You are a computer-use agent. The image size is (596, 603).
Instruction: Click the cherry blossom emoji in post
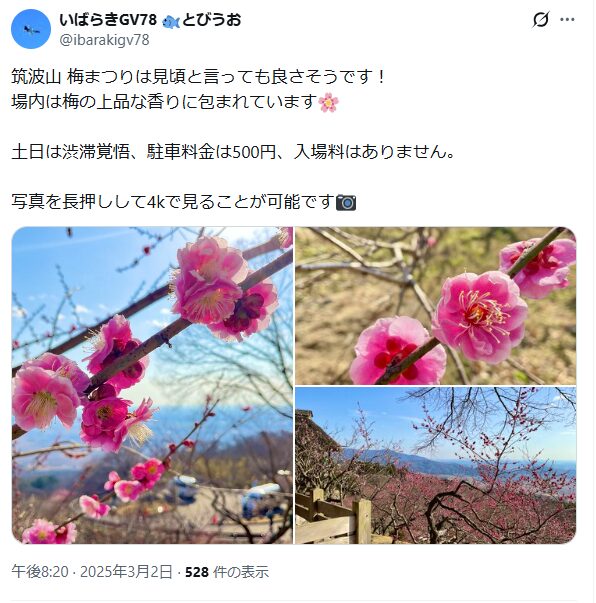[329, 102]
